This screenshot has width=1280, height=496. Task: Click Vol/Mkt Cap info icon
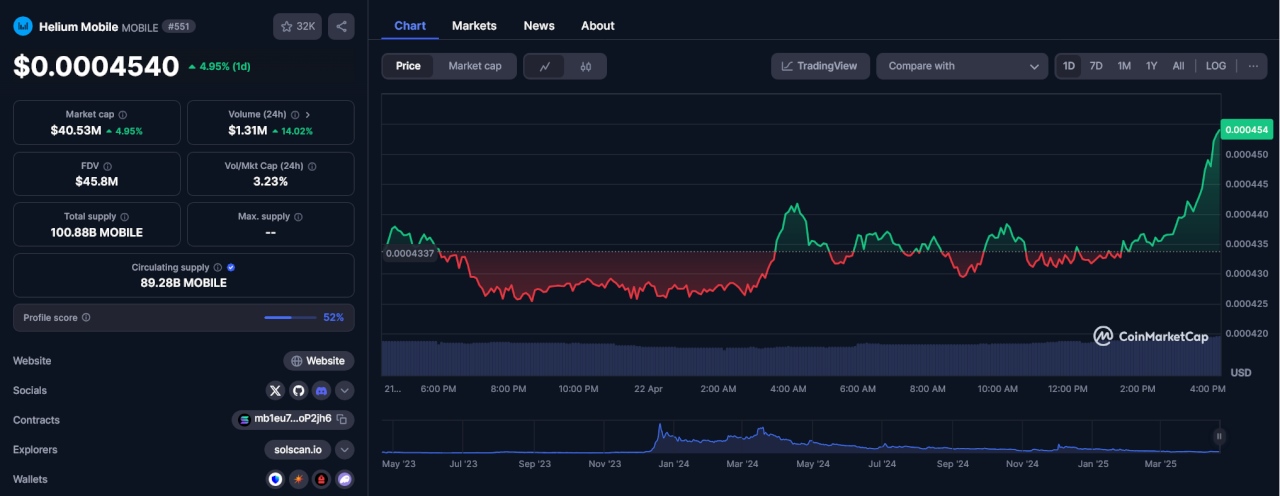(312, 166)
